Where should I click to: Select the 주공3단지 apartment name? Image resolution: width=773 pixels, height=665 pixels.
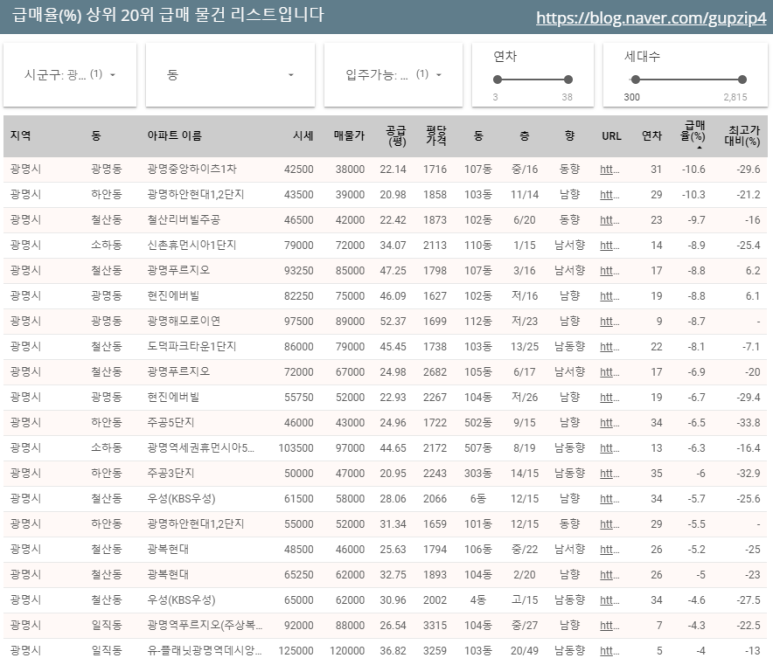click(x=171, y=473)
